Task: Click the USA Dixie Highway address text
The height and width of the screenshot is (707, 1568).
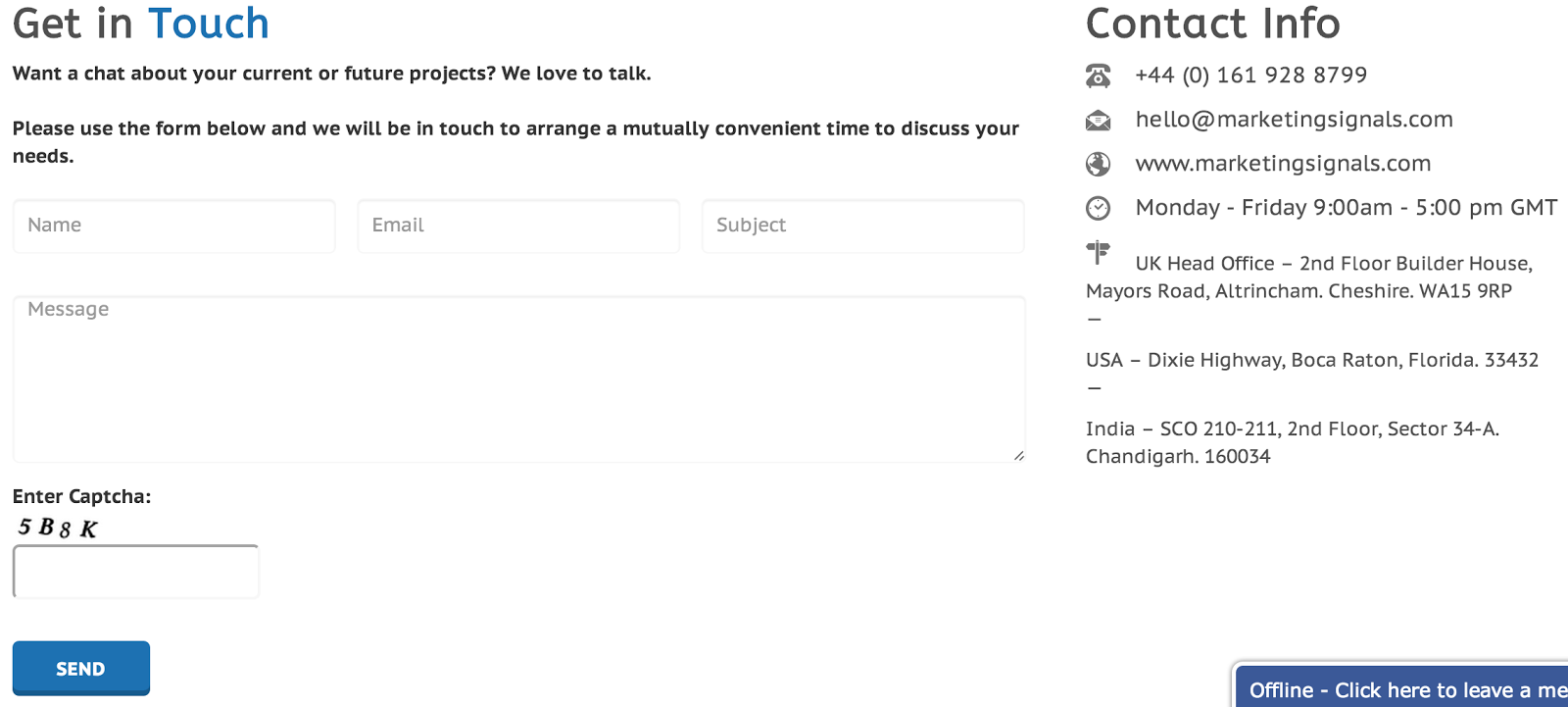Action: pos(1312,360)
